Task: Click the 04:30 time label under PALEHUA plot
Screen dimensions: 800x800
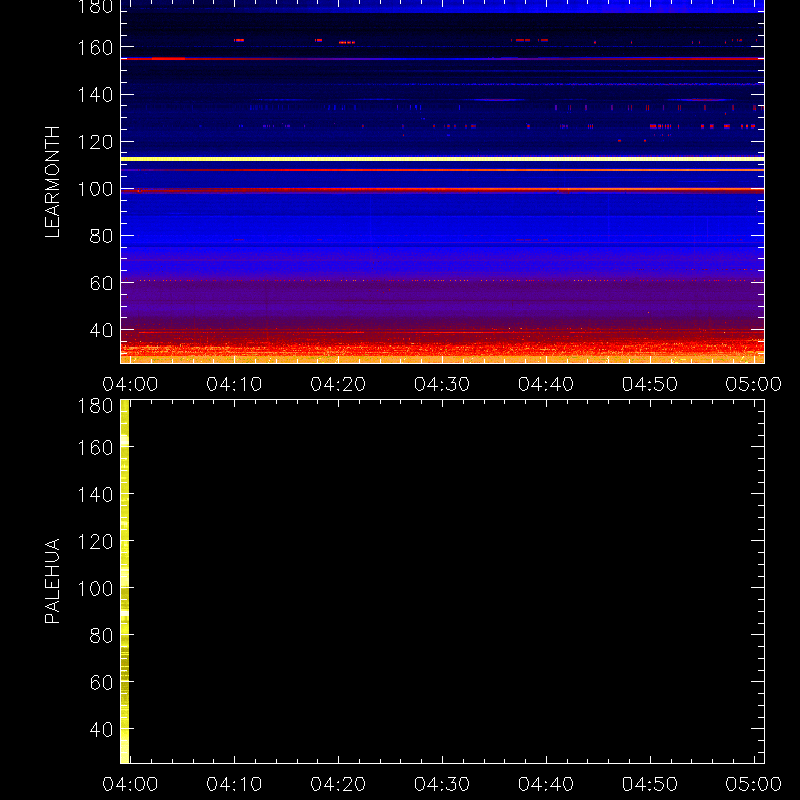Action: point(442,784)
